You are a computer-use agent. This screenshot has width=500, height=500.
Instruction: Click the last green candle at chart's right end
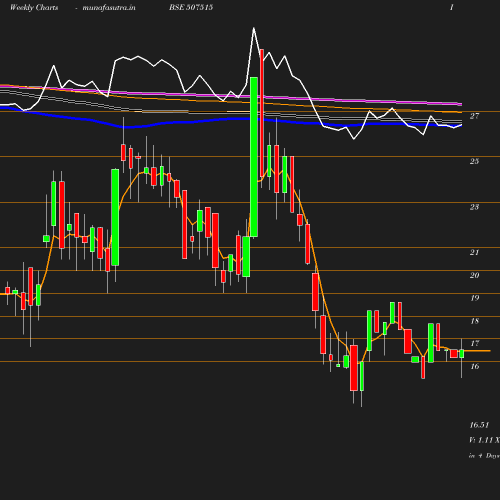pyautogui.click(x=462, y=354)
